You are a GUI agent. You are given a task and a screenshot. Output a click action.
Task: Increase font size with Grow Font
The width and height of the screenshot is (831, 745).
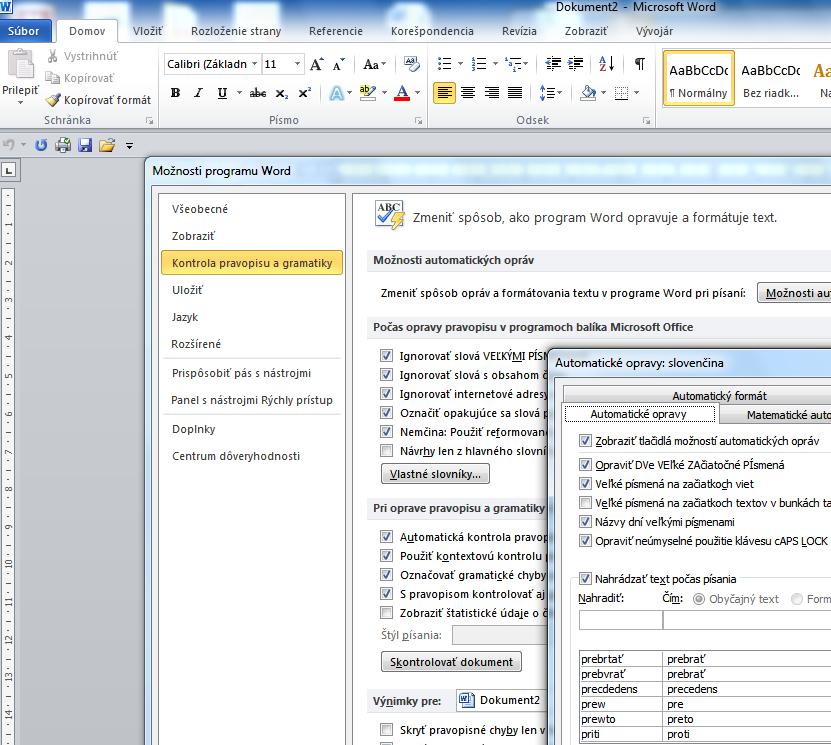[x=316, y=65]
